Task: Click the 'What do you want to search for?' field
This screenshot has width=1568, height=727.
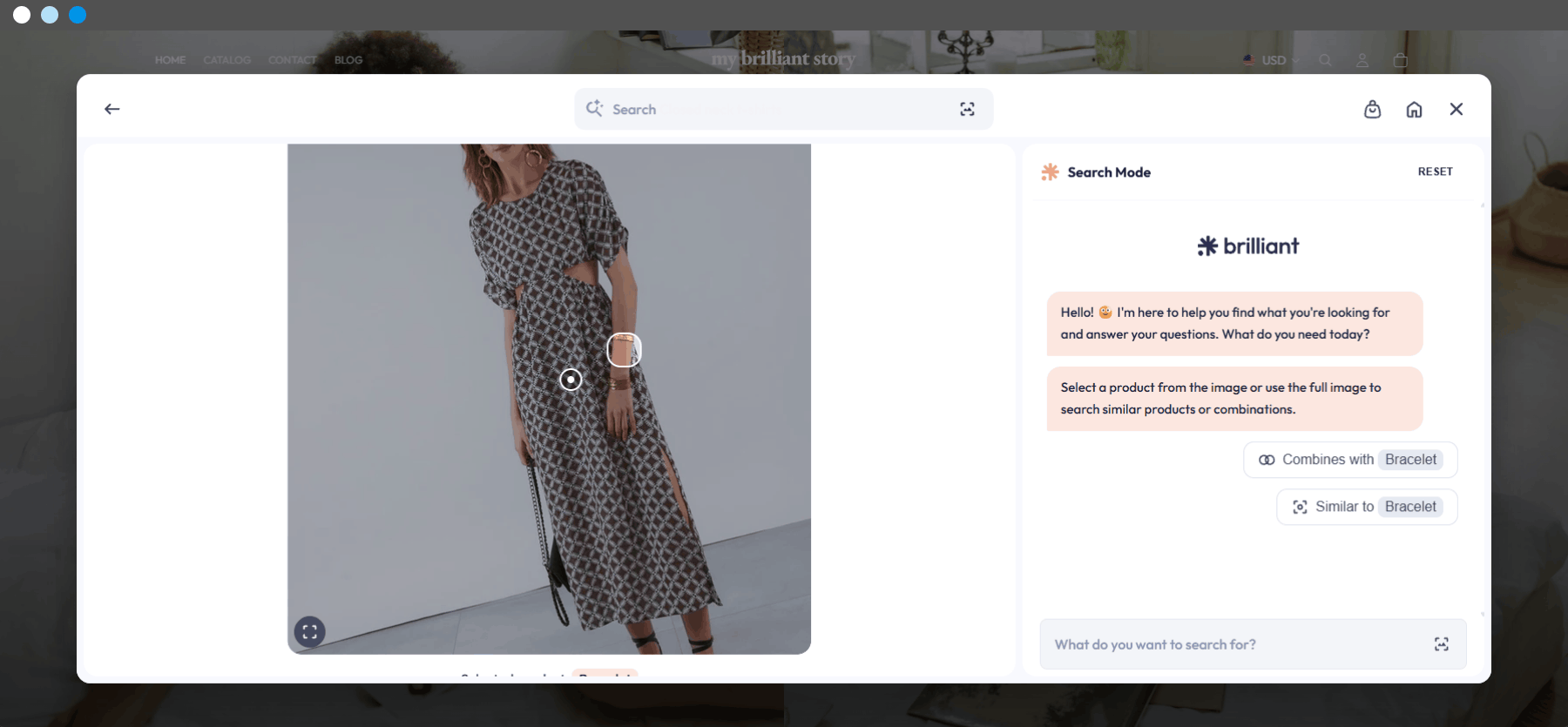Action: point(1253,644)
